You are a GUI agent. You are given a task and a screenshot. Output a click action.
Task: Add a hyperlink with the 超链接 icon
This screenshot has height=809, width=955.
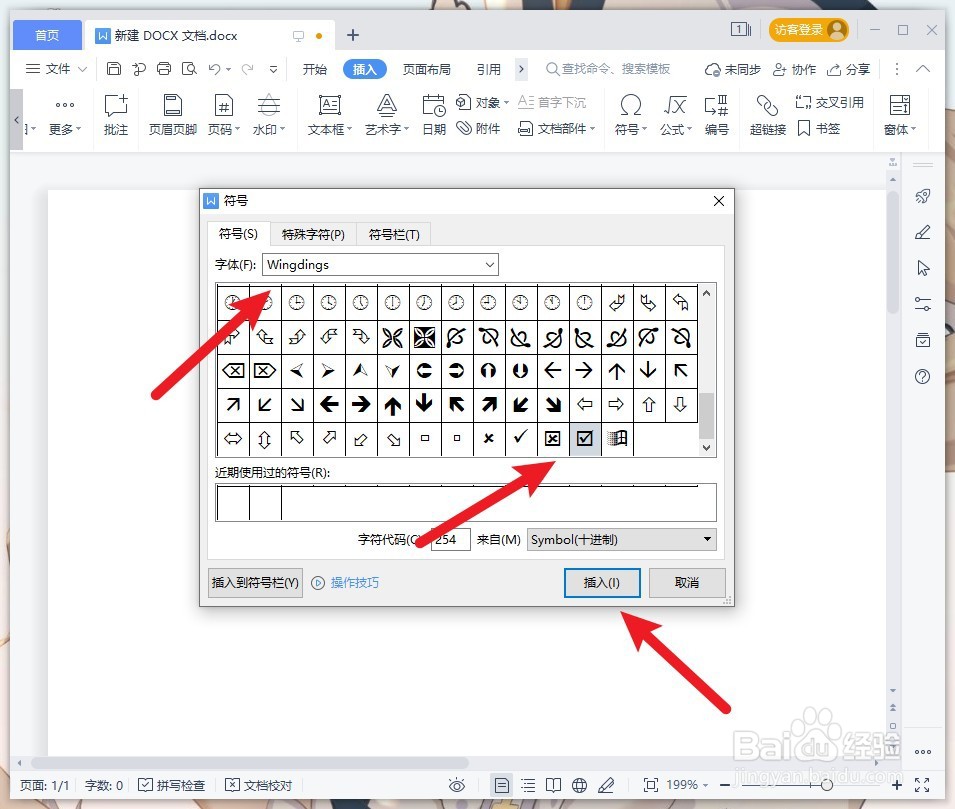(x=766, y=113)
